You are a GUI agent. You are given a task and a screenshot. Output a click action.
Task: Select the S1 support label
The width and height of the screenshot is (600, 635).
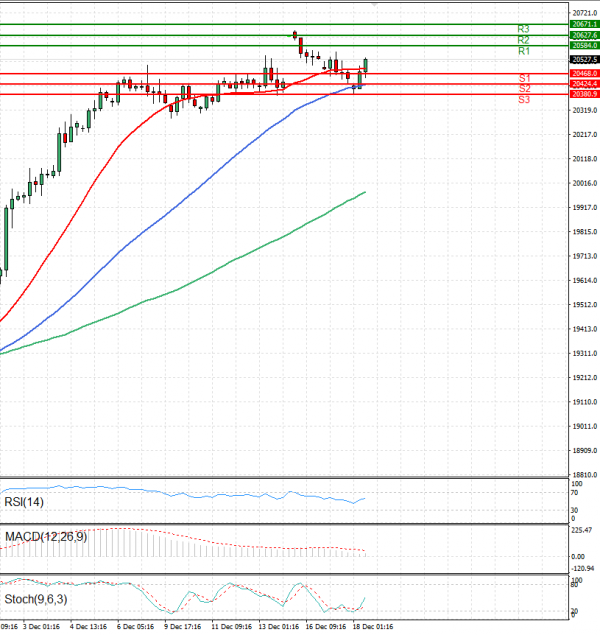tap(524, 78)
